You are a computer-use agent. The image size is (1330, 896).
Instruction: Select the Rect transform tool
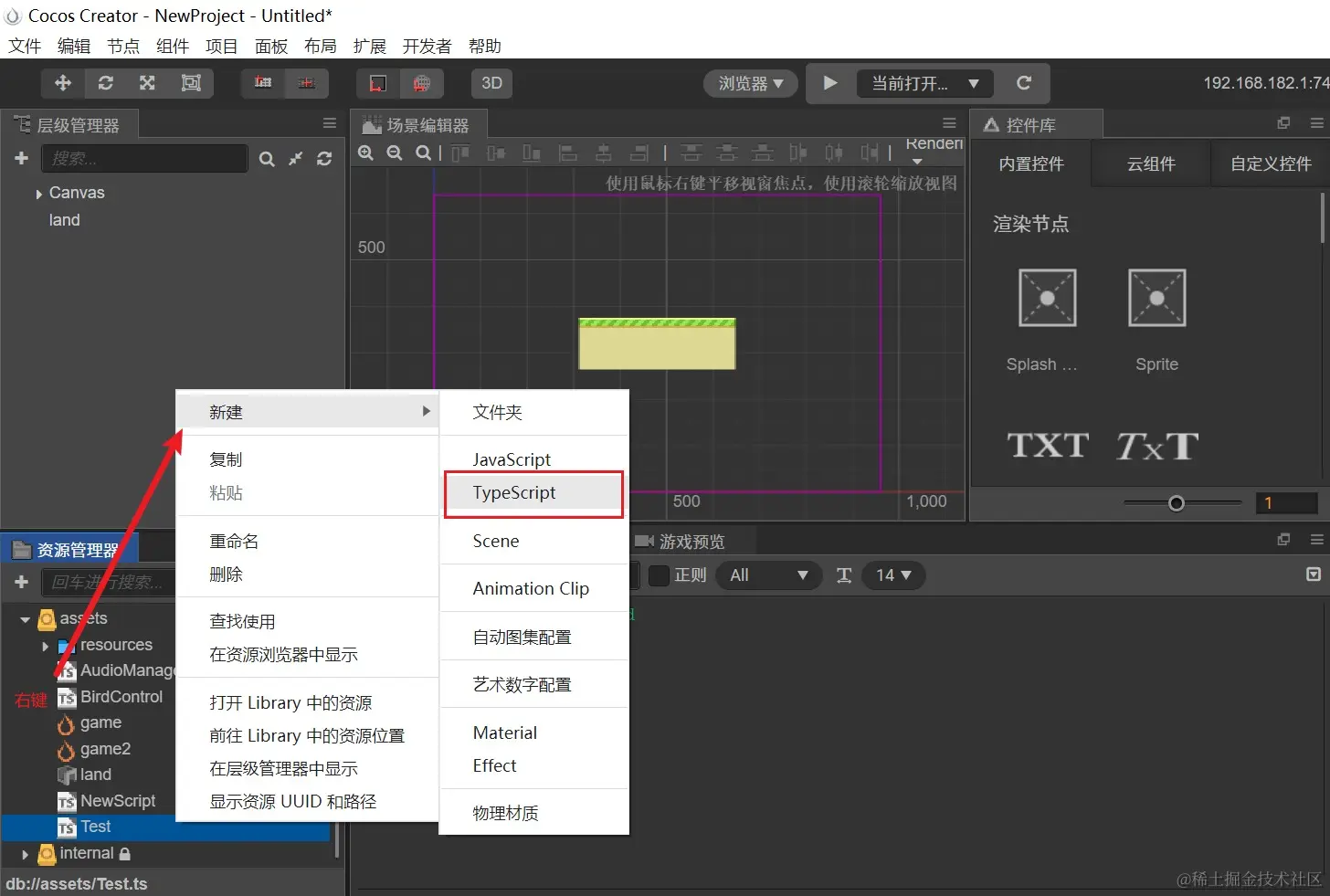[191, 83]
